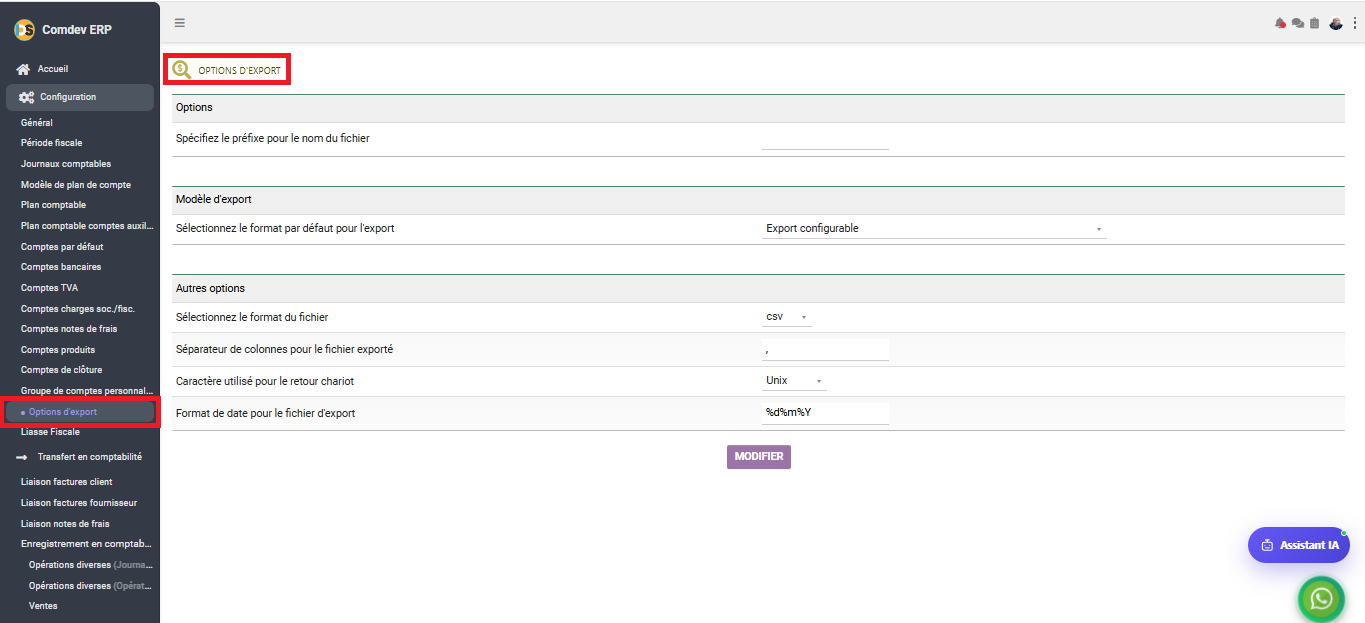This screenshot has width=1365, height=623.
Task: Click the hamburger menu icon in top bar
Action: click(180, 23)
